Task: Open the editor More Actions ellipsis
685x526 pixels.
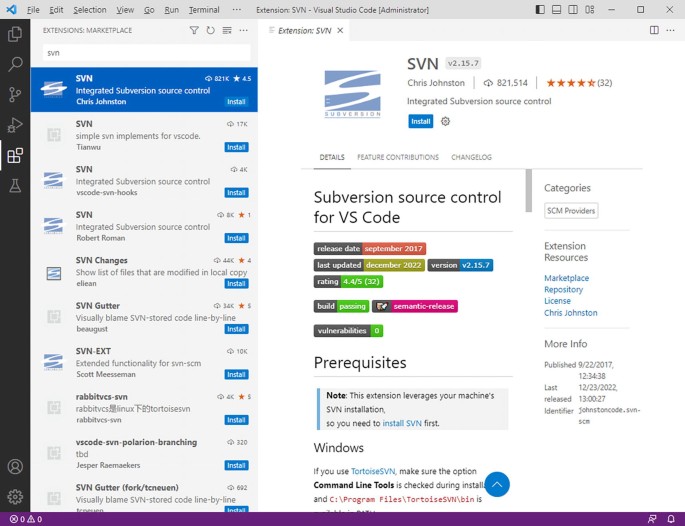Action: [664, 30]
